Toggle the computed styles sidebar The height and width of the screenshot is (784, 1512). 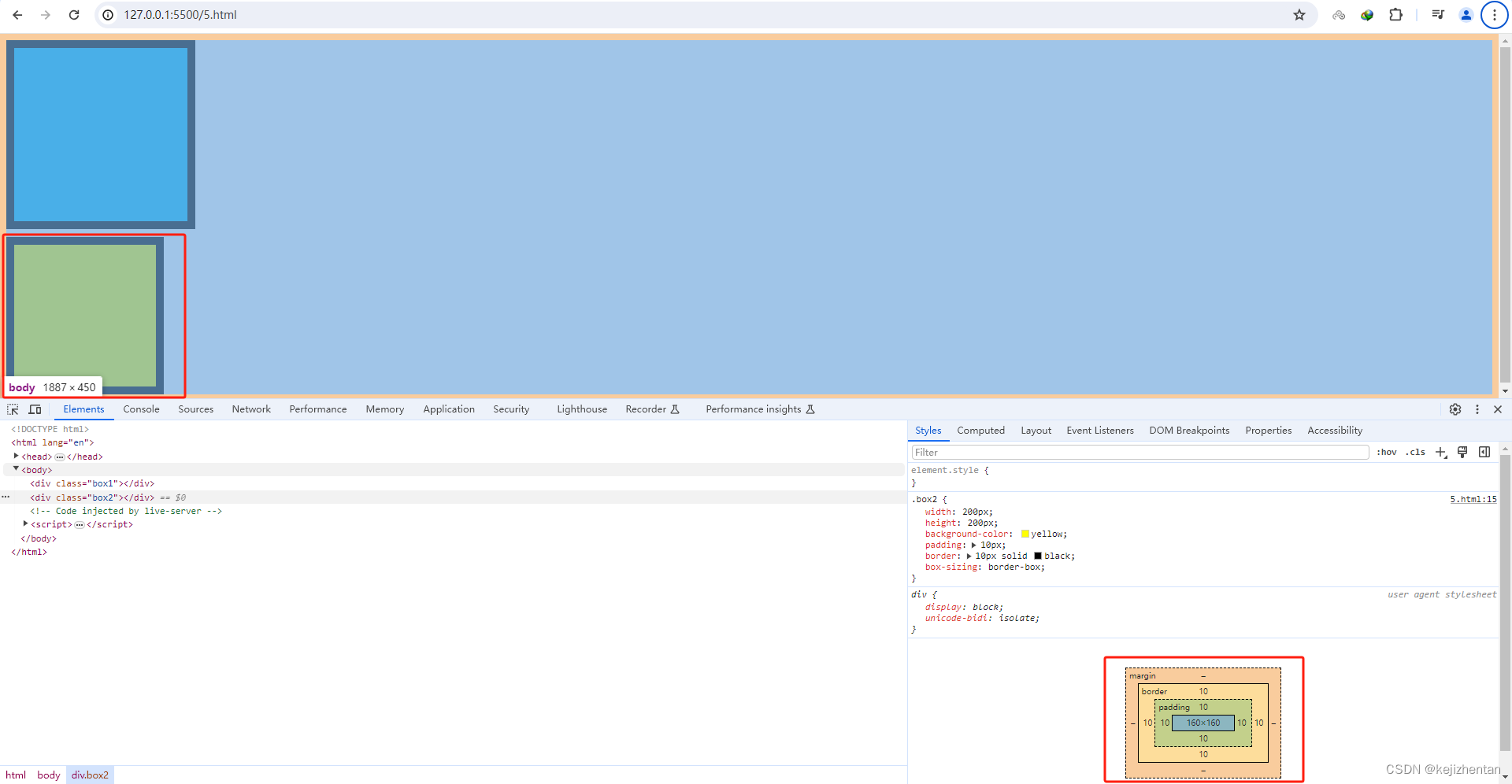(1484, 452)
